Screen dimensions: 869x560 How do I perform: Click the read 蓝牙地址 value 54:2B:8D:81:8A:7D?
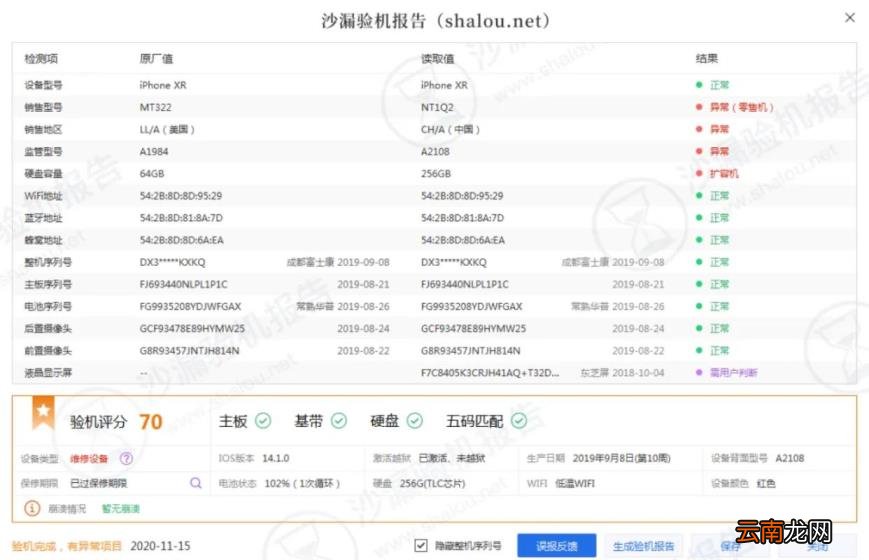coord(462,218)
